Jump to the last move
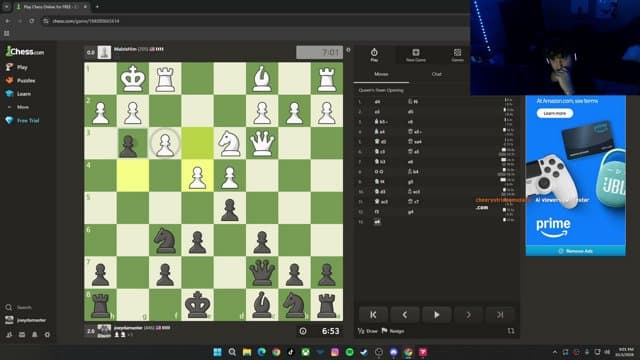 point(500,315)
